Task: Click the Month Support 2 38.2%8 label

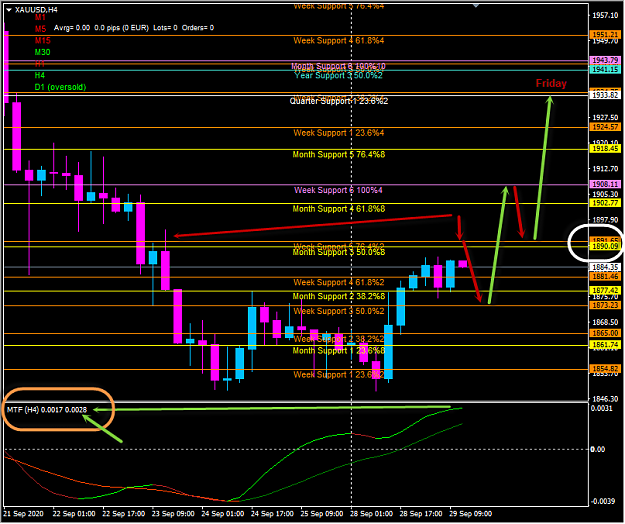Action: point(339,296)
